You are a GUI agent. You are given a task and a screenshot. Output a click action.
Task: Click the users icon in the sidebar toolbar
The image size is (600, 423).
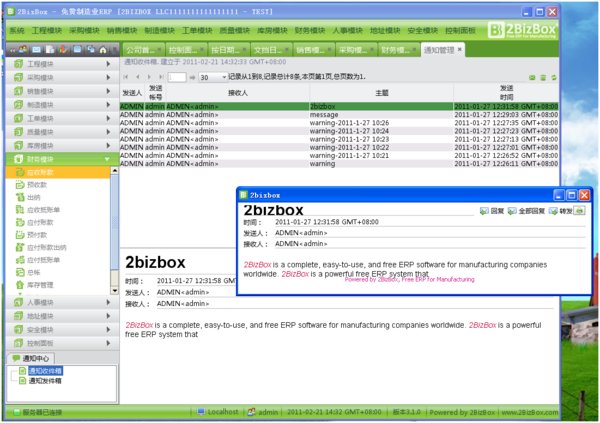(23, 50)
